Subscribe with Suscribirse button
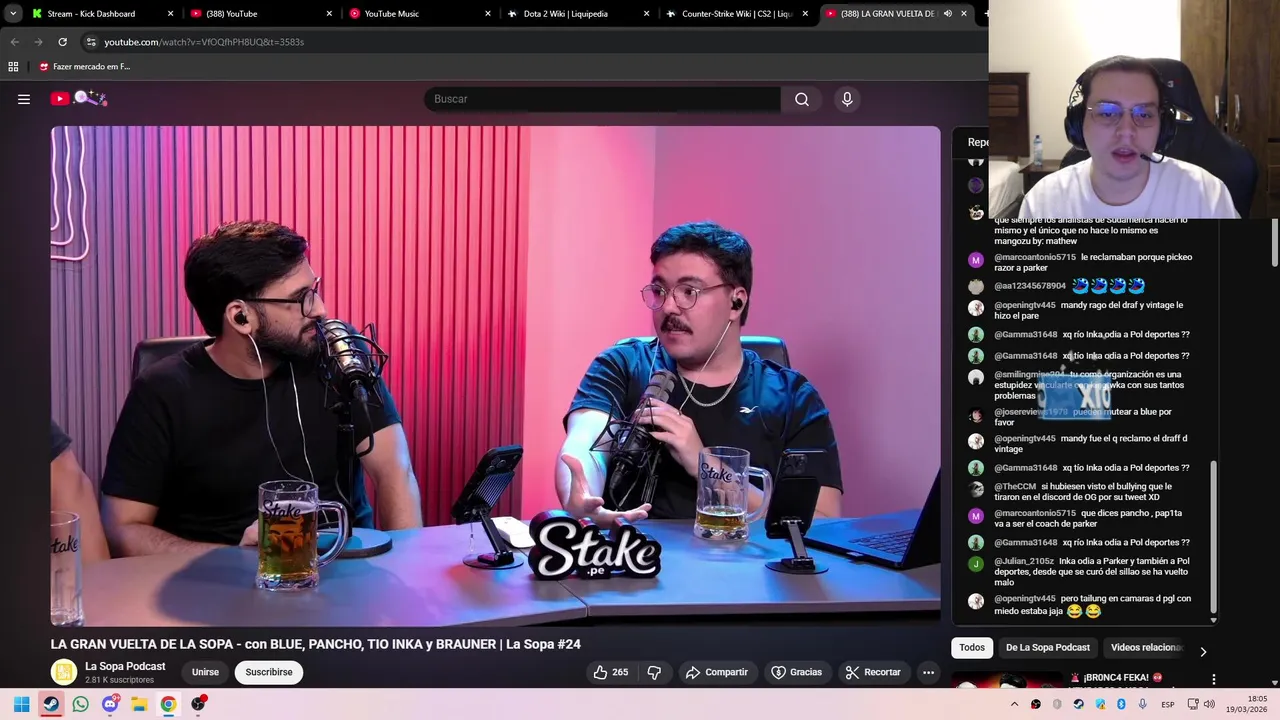1280x720 pixels. [269, 672]
